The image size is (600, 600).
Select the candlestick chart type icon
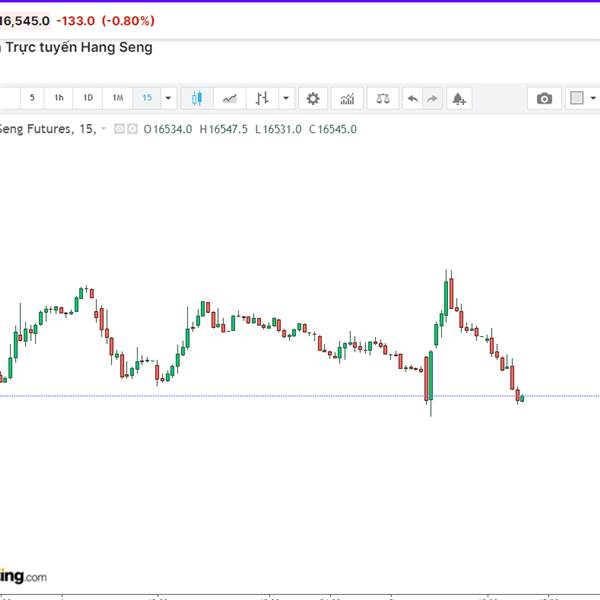197,98
